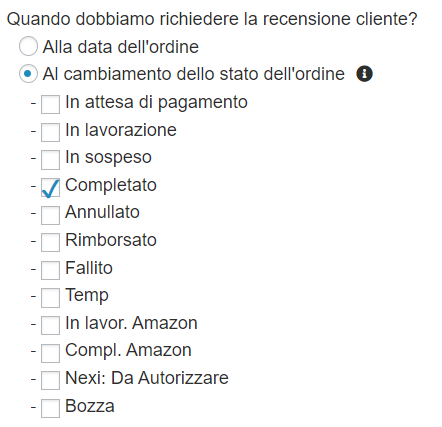This screenshot has width=442, height=427.
Task: Click the "Alla data dell'ordine" label text
Action: [x=121, y=47]
